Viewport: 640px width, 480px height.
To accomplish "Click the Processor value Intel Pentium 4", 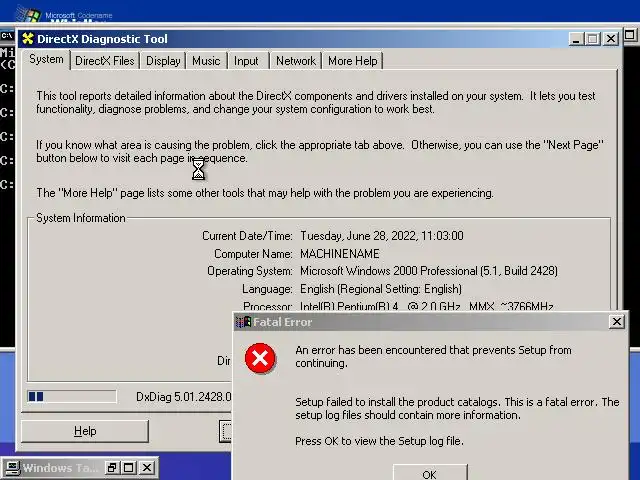I will pyautogui.click(x=427, y=306).
